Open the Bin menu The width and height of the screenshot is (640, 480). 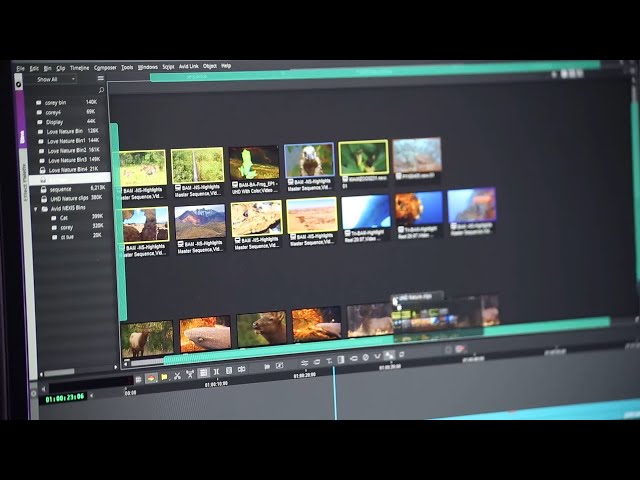pos(47,68)
